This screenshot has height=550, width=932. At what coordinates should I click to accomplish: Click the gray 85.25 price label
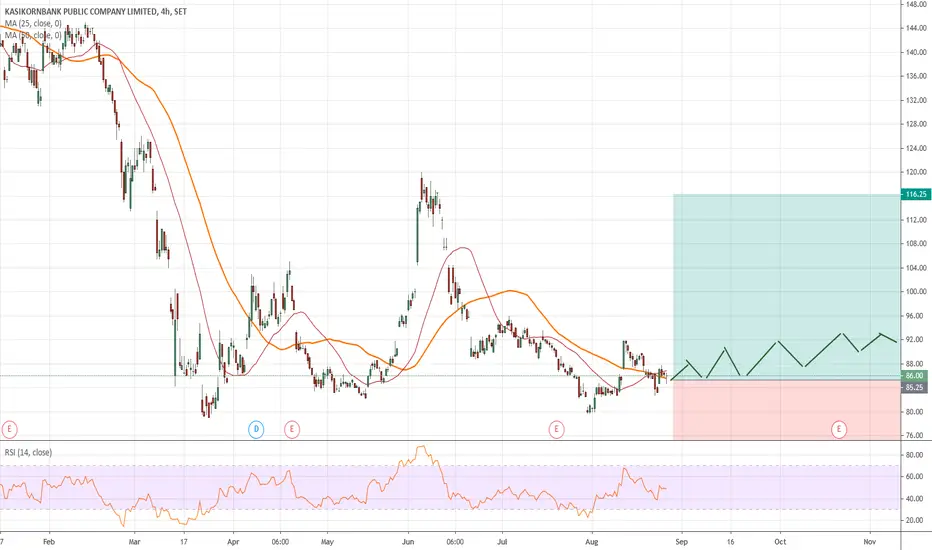916,388
